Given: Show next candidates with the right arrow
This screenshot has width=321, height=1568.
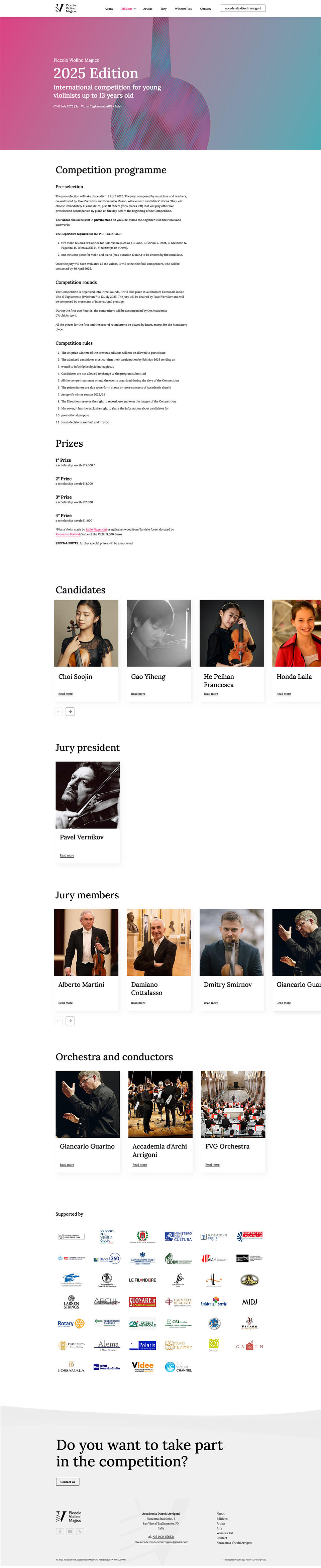Looking at the screenshot, I should pyautogui.click(x=70, y=711).
